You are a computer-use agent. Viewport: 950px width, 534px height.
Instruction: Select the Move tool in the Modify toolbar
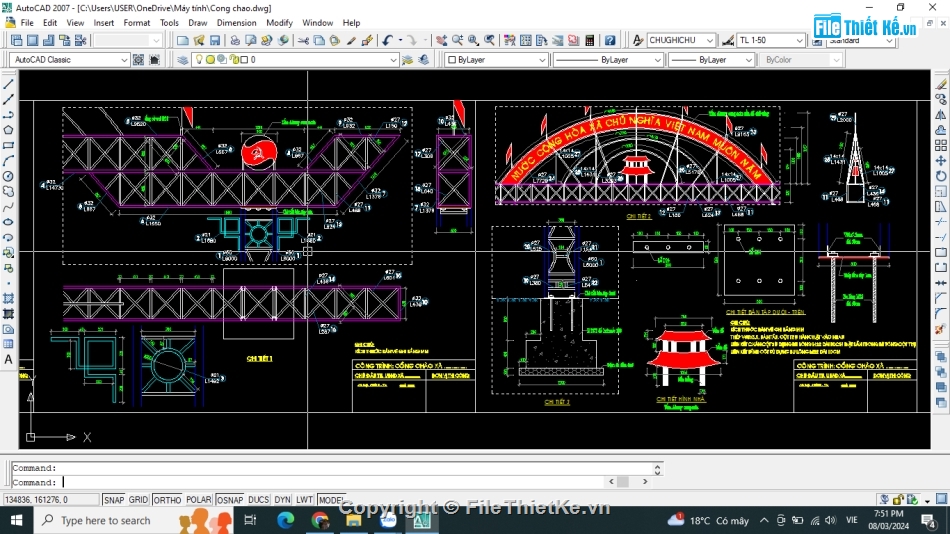pos(940,161)
